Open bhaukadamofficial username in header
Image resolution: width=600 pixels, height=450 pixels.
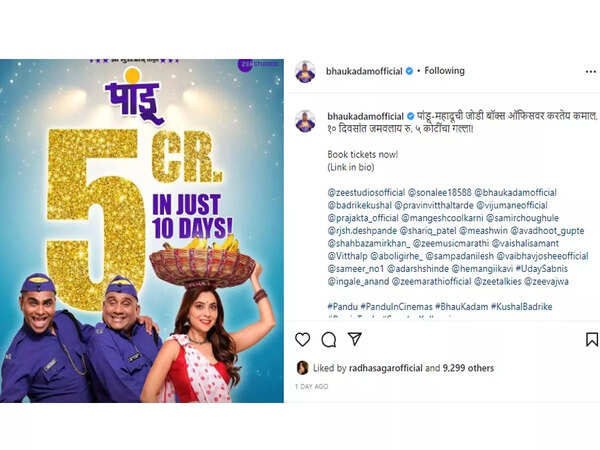point(364,71)
